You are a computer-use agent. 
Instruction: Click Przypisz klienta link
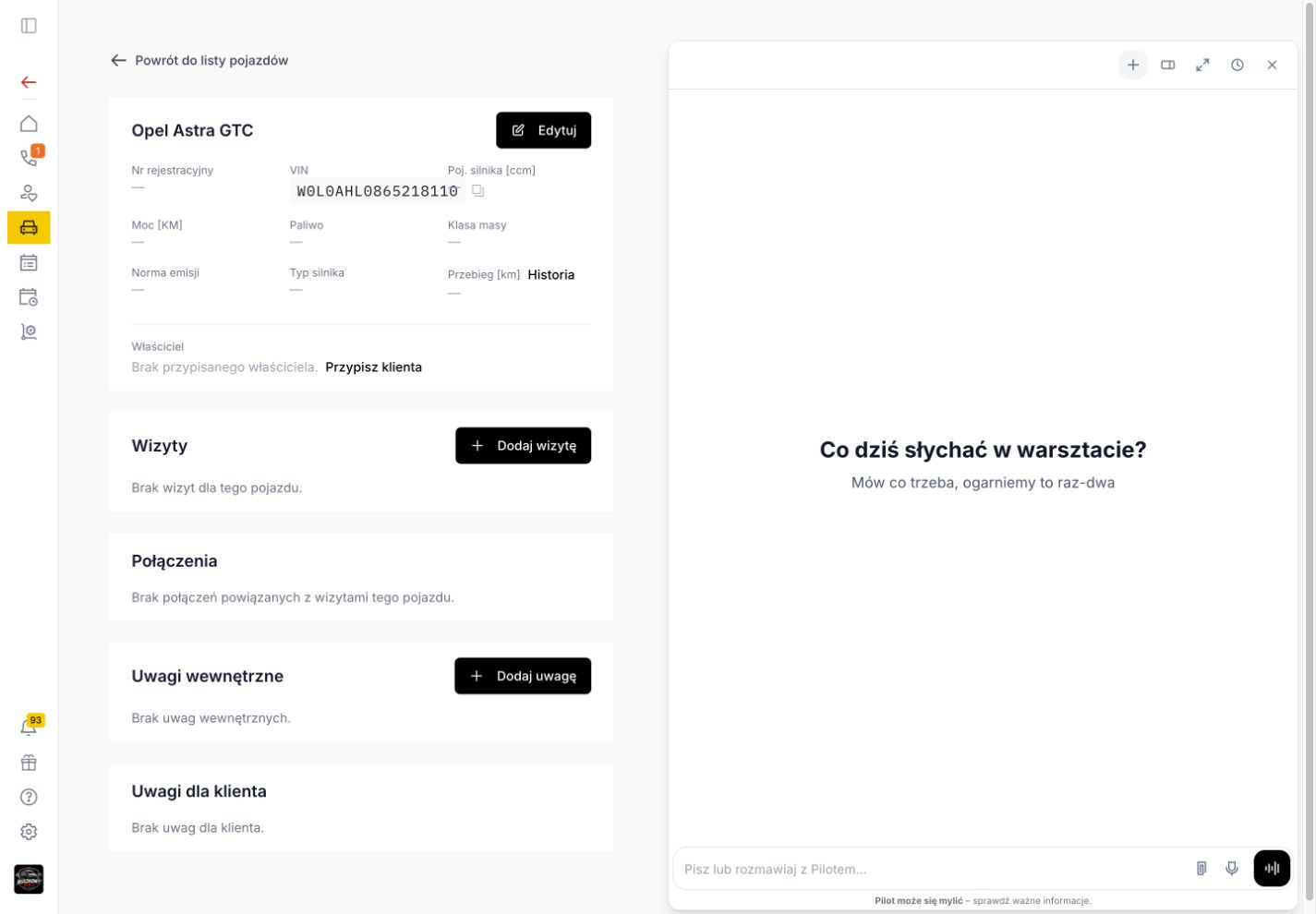[373, 367]
